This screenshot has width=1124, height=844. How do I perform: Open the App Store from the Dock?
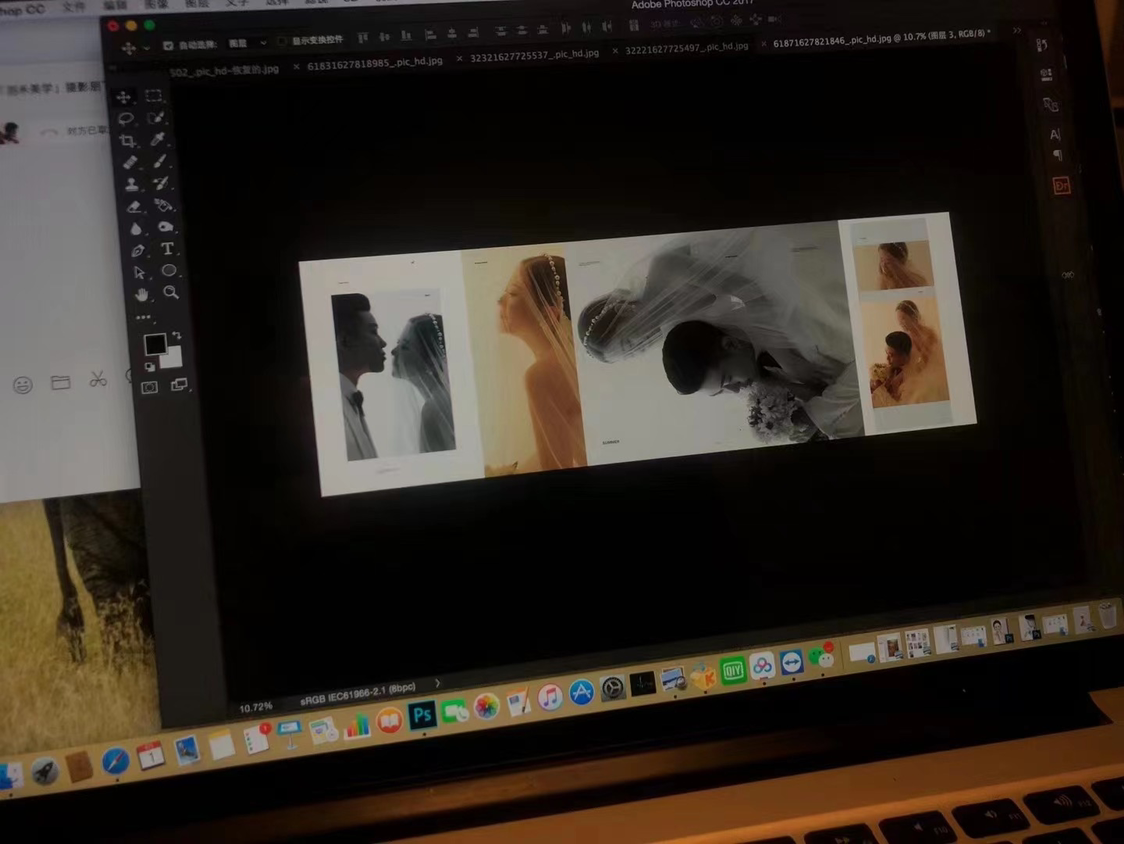[x=581, y=693]
